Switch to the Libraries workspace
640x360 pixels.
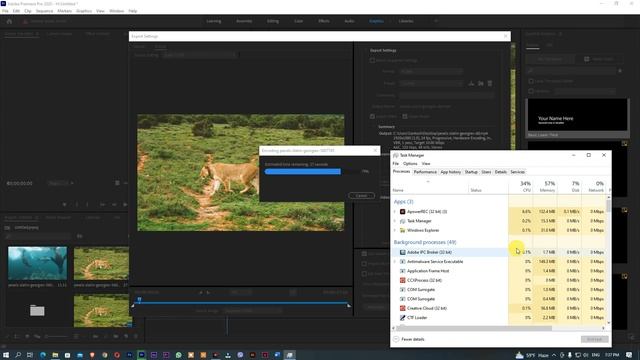pos(406,21)
